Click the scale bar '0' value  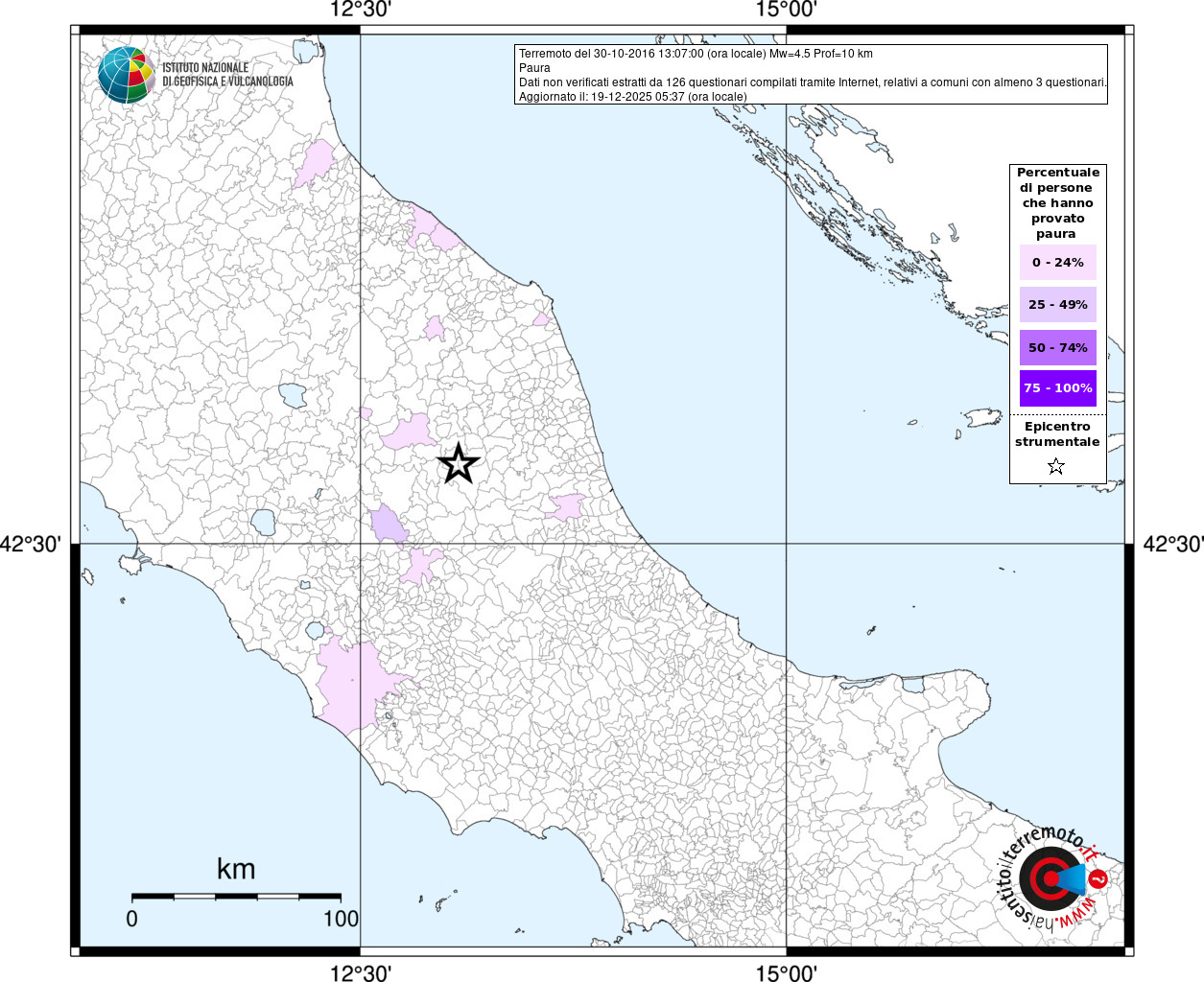(x=132, y=919)
